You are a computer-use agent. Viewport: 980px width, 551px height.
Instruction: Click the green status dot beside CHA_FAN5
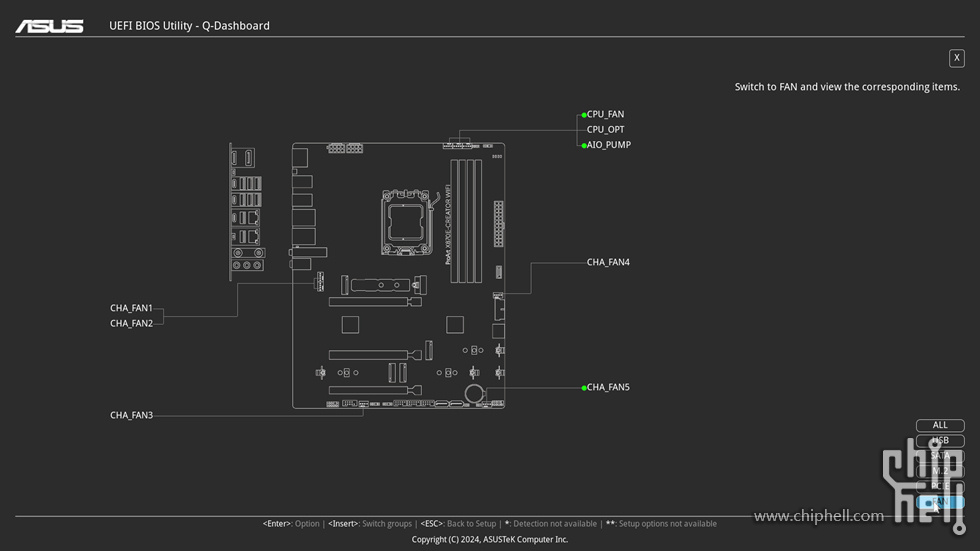tap(584, 388)
